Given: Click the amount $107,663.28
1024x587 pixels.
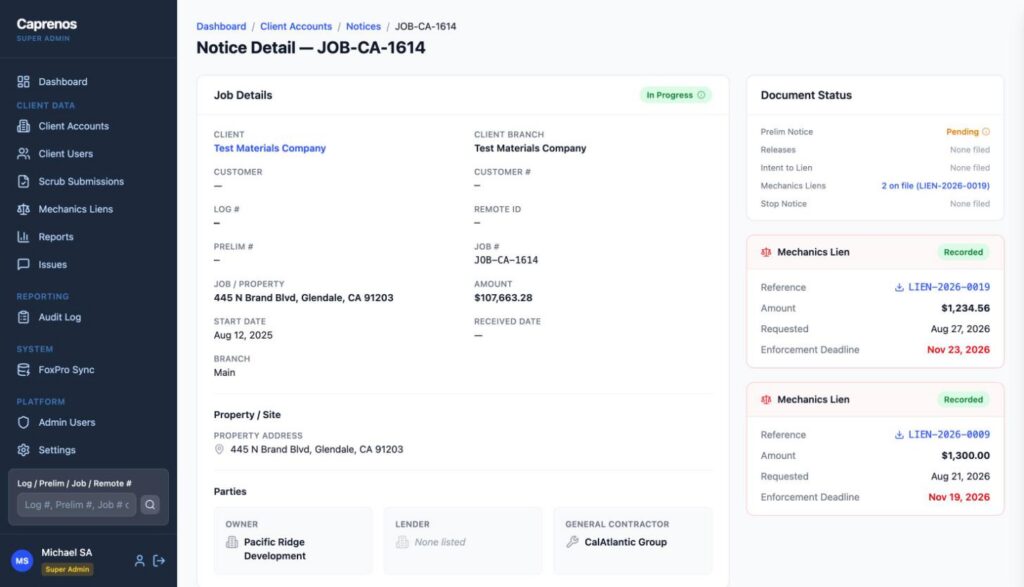Looking at the screenshot, I should [x=503, y=298].
